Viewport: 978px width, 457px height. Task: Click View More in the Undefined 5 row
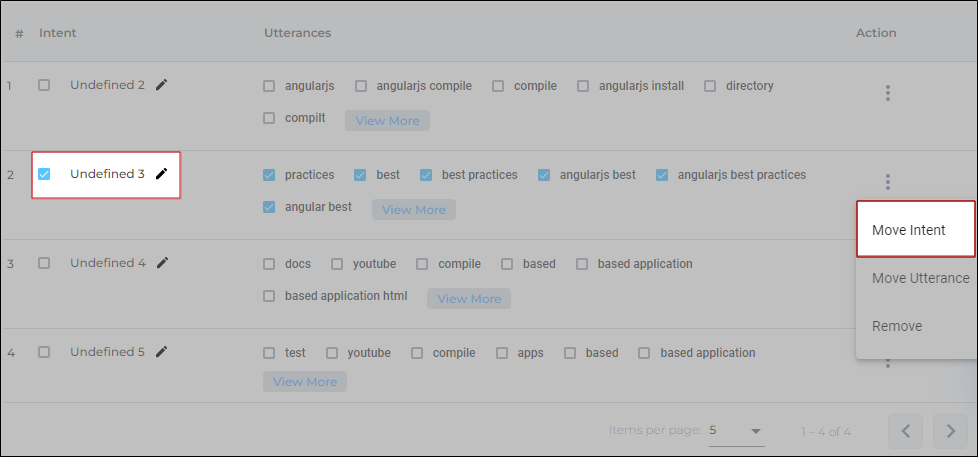[305, 382]
